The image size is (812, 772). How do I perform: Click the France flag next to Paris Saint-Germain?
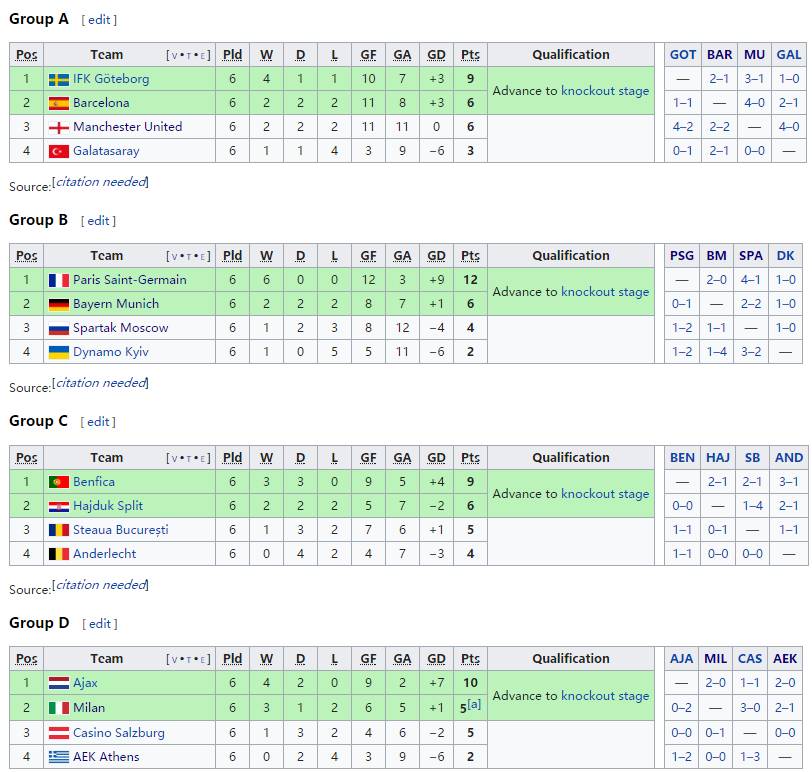(x=58, y=280)
